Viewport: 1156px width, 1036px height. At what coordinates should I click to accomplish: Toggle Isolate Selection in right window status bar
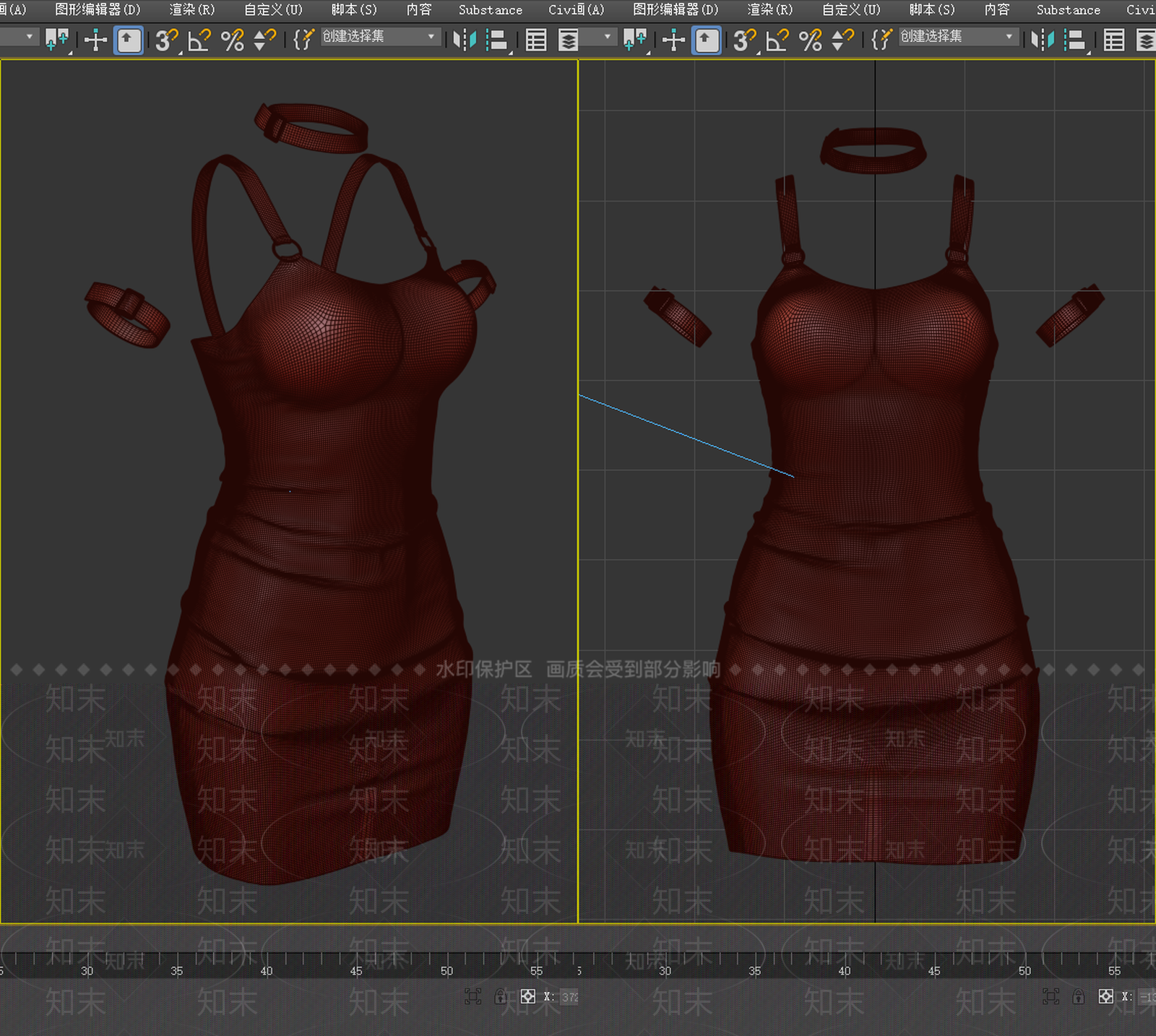point(1051,997)
